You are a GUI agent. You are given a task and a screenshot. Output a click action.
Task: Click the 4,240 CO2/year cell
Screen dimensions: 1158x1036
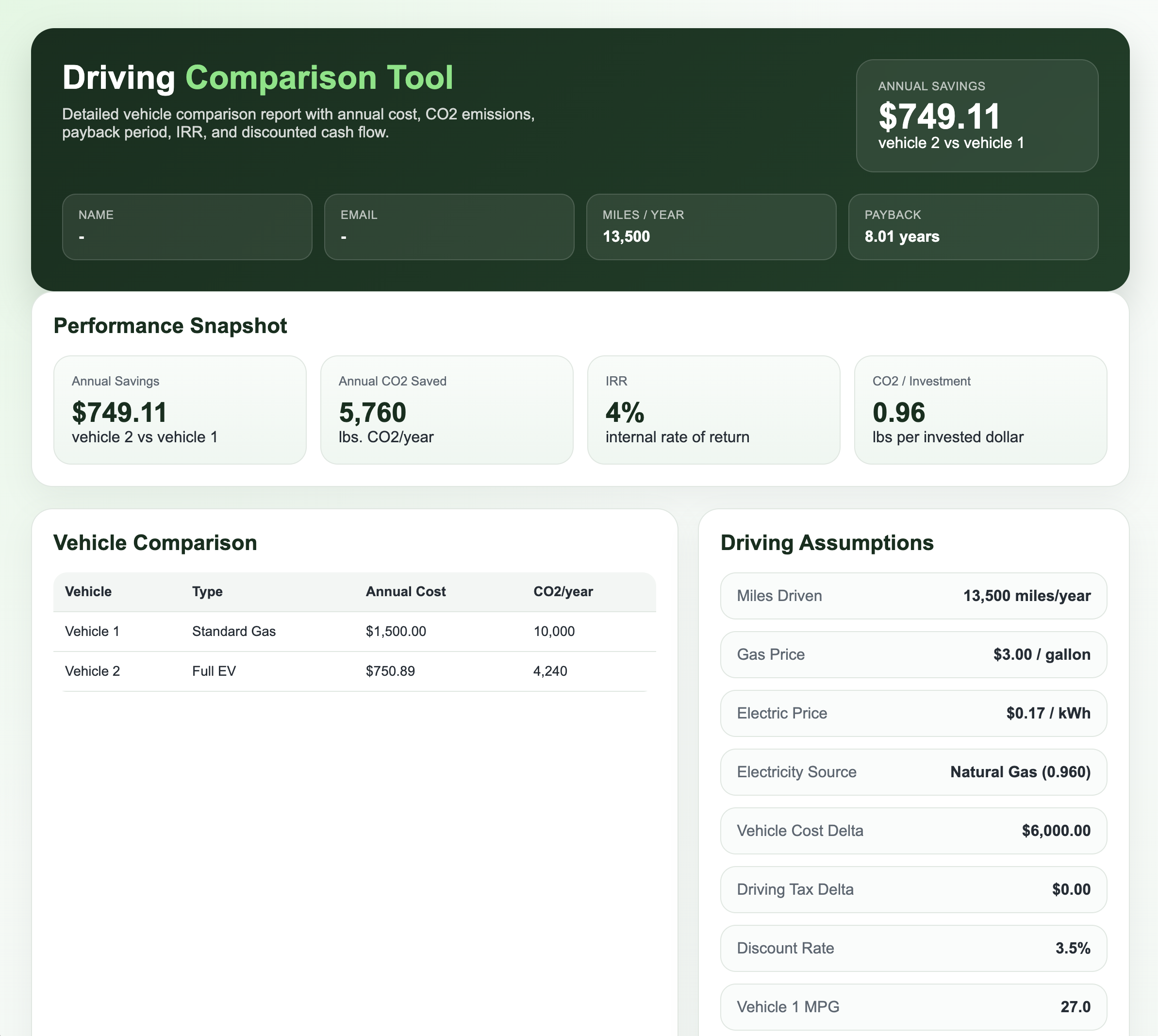(x=550, y=671)
